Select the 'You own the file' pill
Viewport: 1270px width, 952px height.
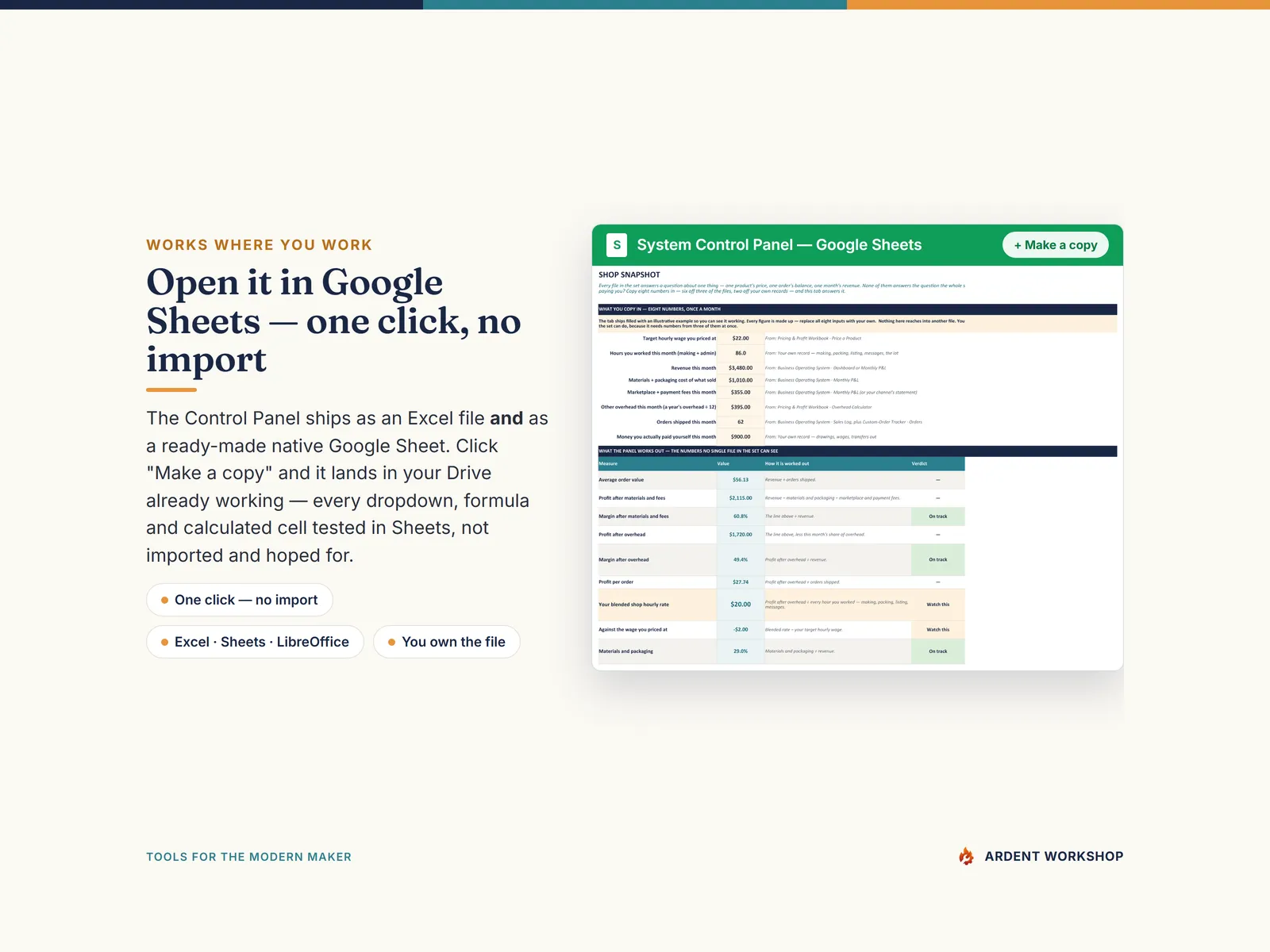coord(447,642)
